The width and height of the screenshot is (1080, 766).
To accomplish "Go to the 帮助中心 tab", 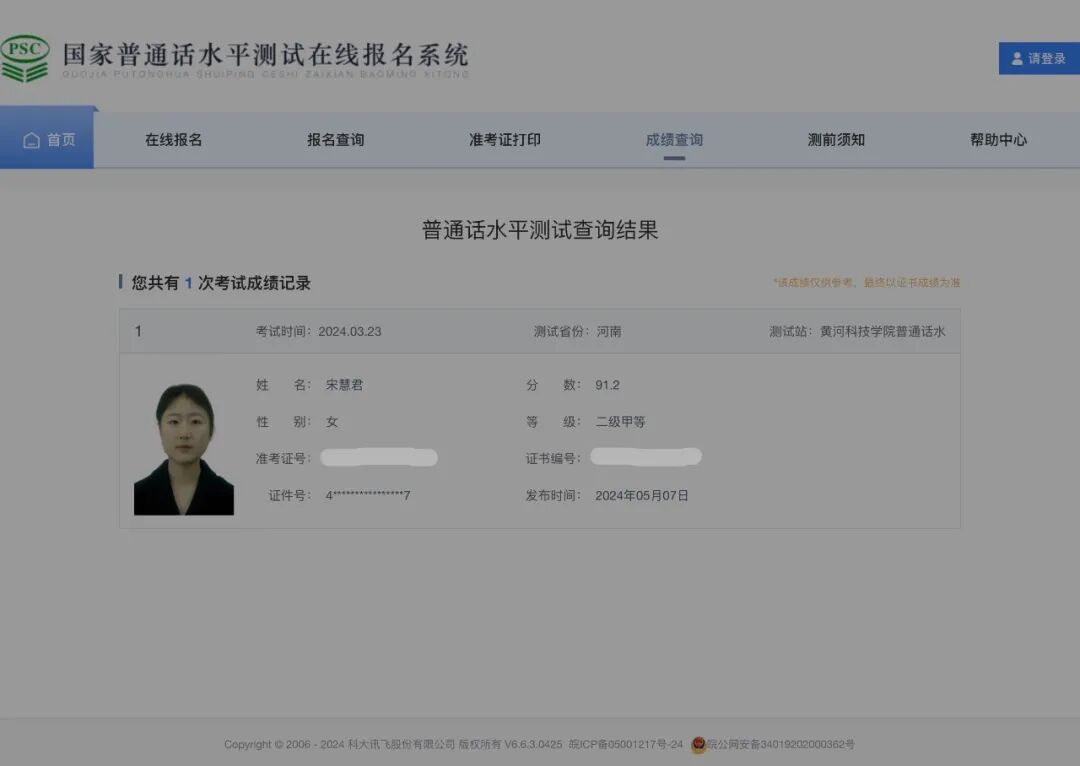I will 997,139.
